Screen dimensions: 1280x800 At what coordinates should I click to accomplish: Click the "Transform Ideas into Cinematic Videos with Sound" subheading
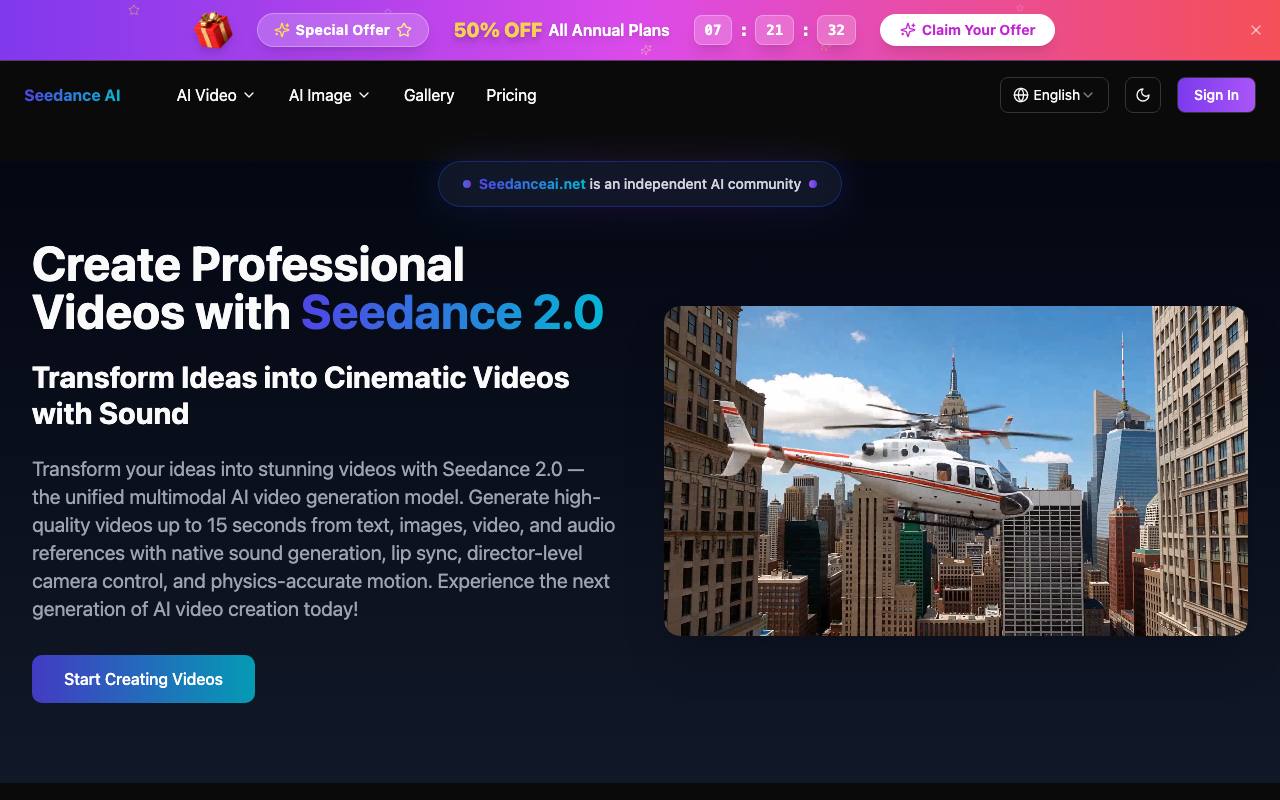pos(301,395)
